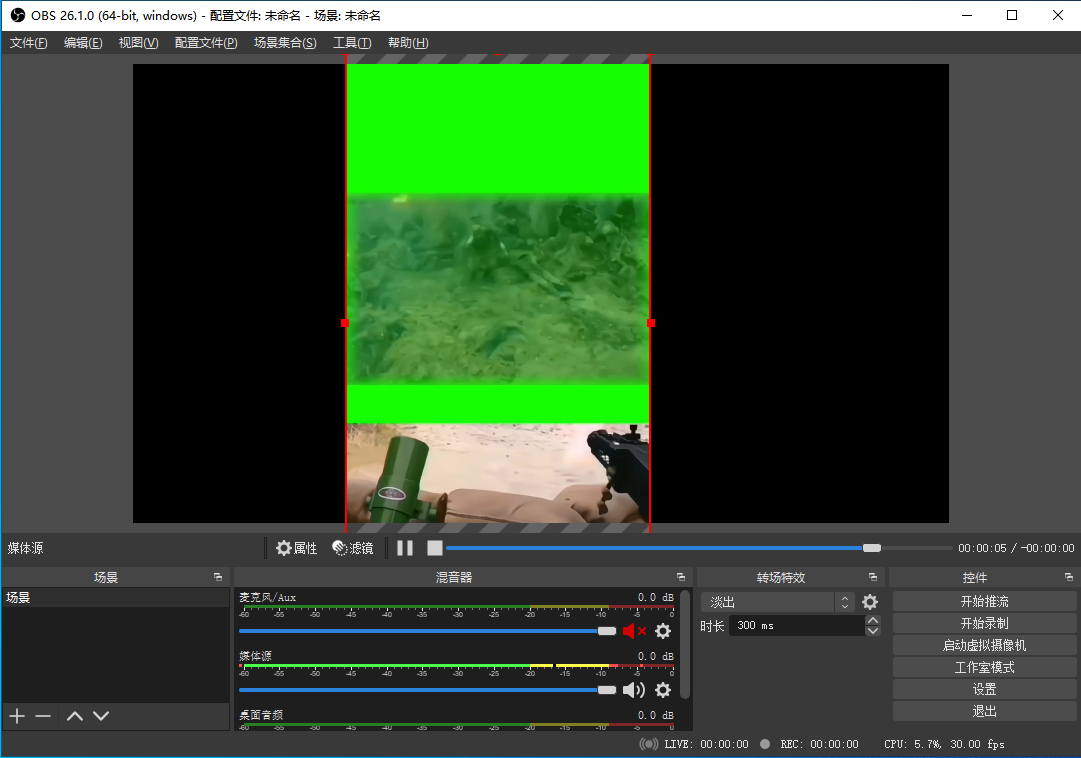
Task: Add a new scene with plus icon
Action: pos(17,716)
